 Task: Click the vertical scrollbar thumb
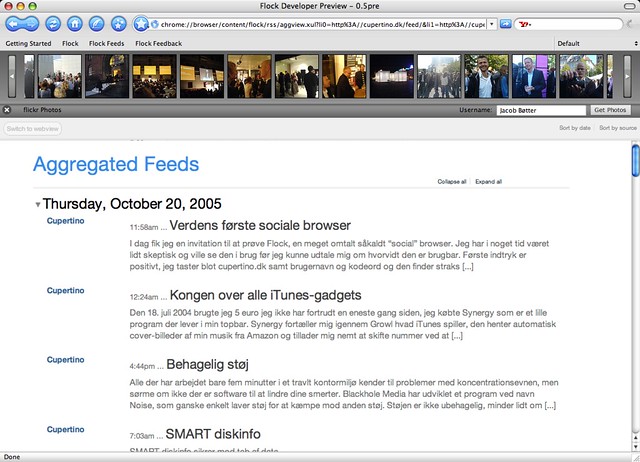pos(636,161)
